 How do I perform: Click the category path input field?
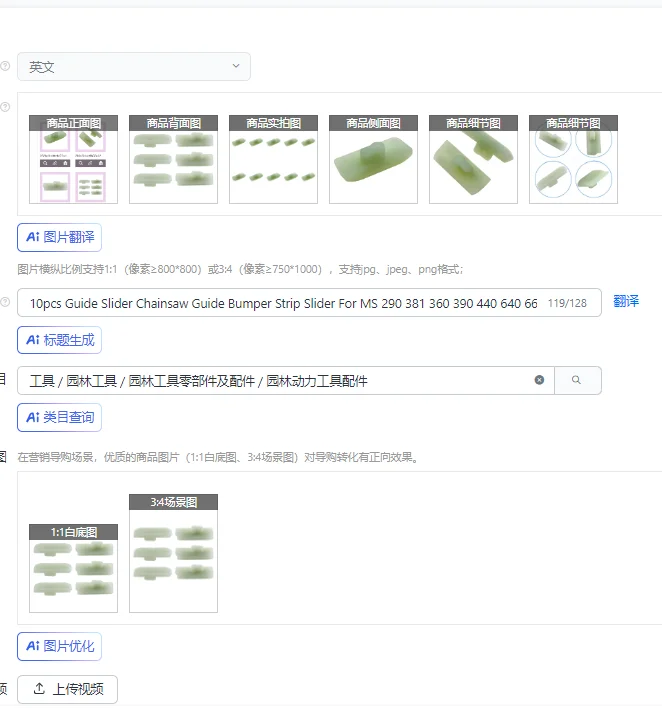[286, 380]
